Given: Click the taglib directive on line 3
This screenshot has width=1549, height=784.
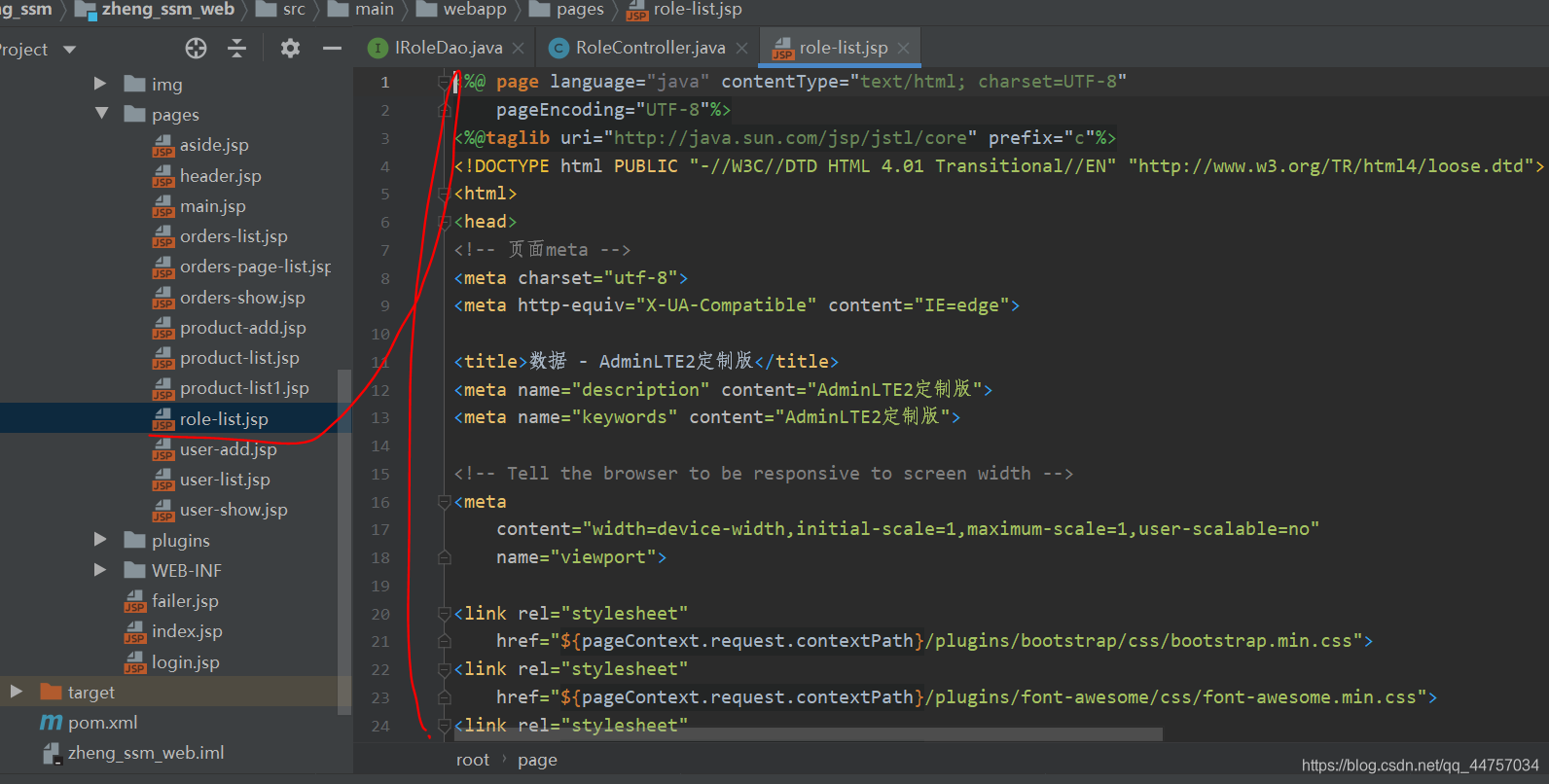Looking at the screenshot, I should (x=785, y=137).
